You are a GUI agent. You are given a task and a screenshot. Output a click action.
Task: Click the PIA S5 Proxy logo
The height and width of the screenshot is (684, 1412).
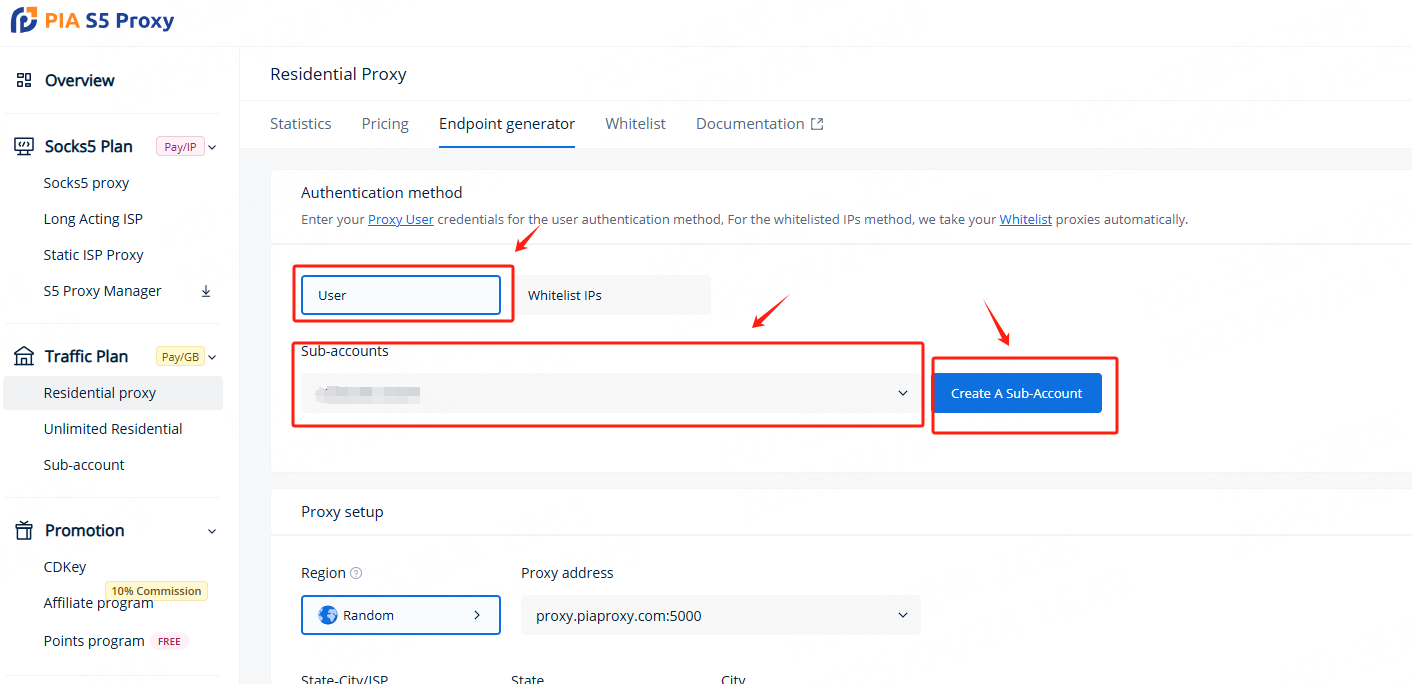[92, 20]
